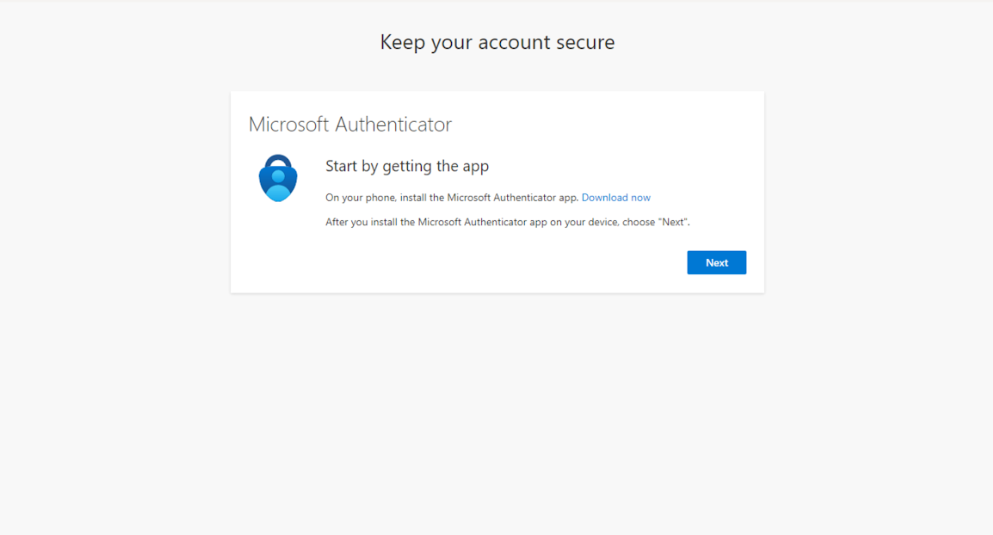Image resolution: width=993 pixels, height=535 pixels.
Task: Click the "Keep your account secure" page heading
Action: (x=497, y=42)
